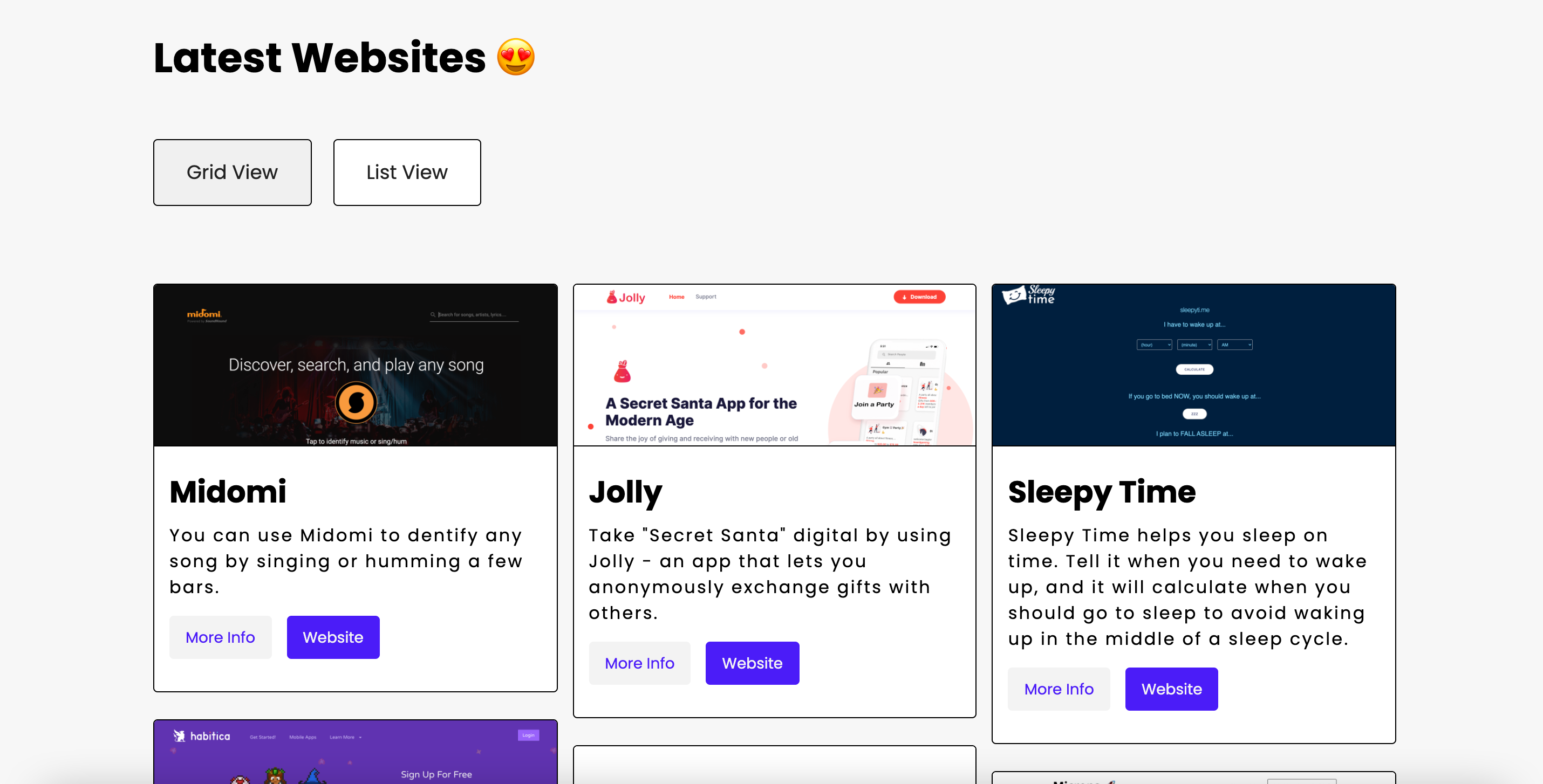Image resolution: width=1543 pixels, height=784 pixels.
Task: Open More Info for Sleepy Time
Action: tap(1059, 689)
